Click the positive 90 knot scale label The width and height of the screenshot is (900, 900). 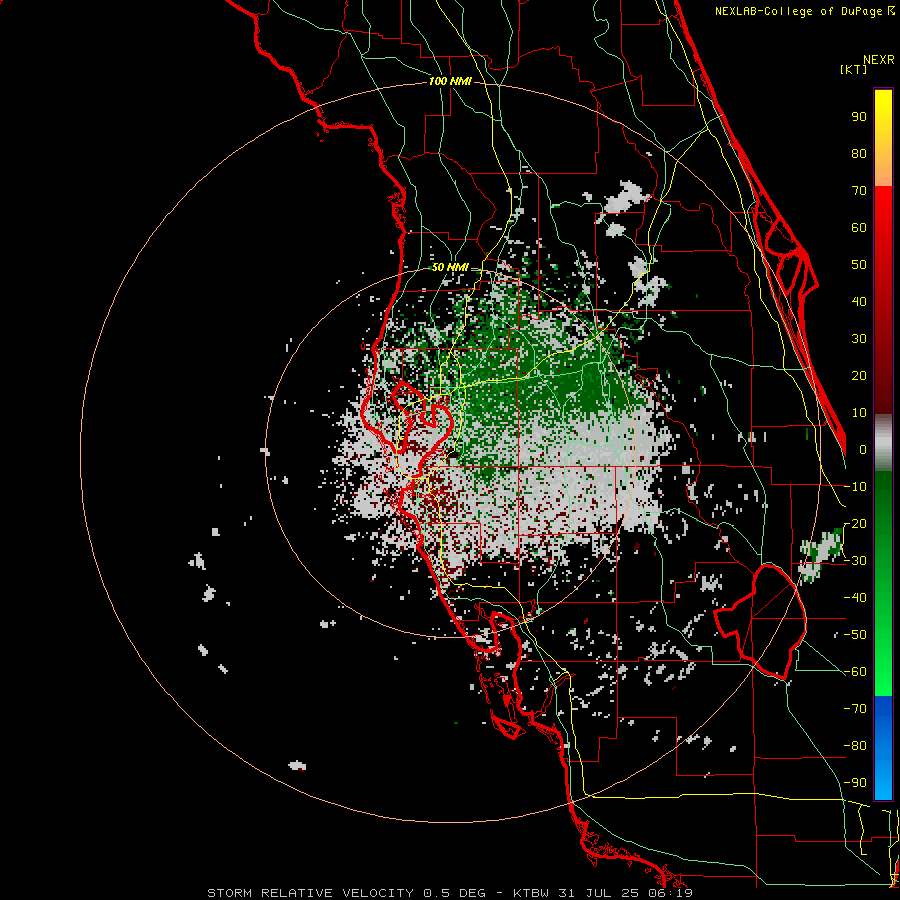coord(859,117)
